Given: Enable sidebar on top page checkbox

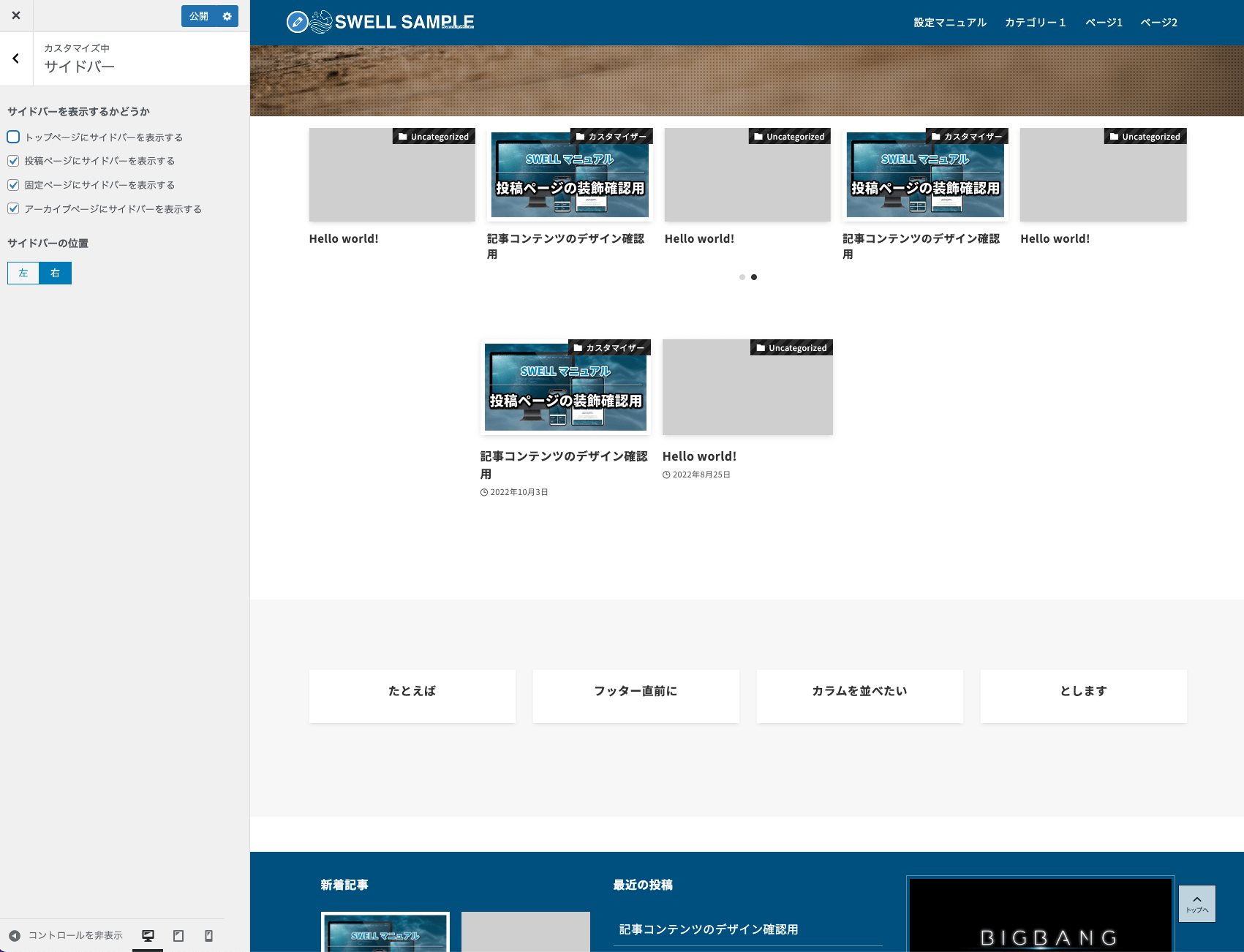Looking at the screenshot, I should (13, 137).
